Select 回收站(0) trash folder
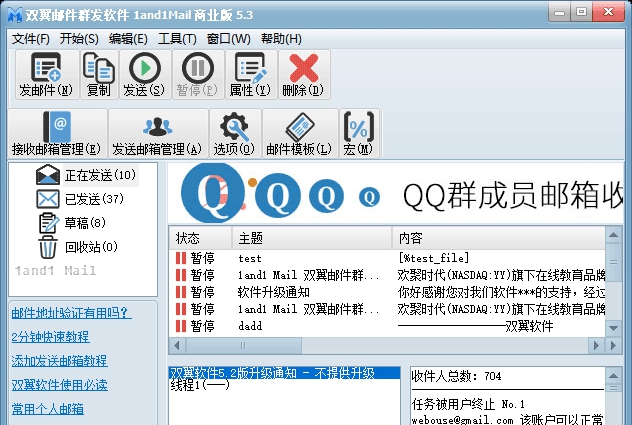This screenshot has width=632, height=425. pyautogui.click(x=91, y=246)
